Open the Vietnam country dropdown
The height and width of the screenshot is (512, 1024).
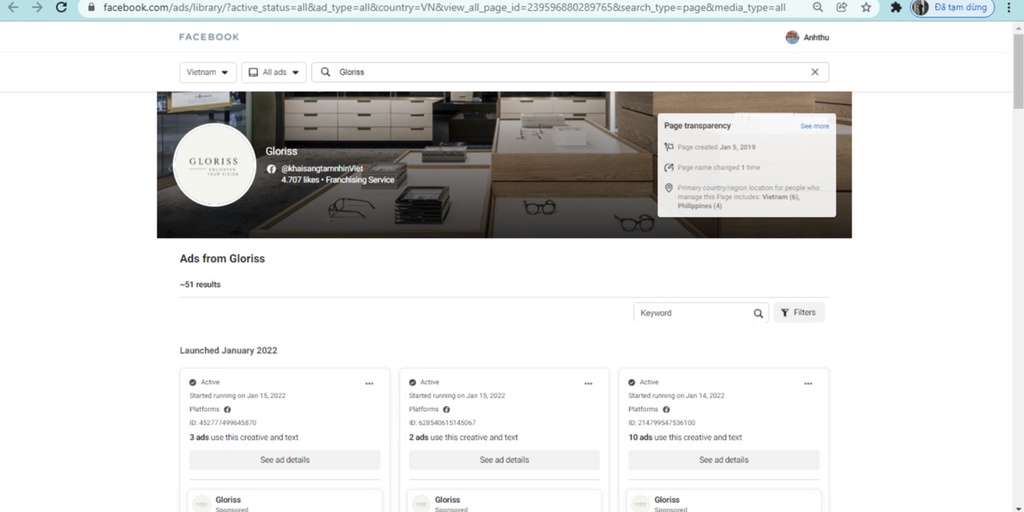coord(208,72)
